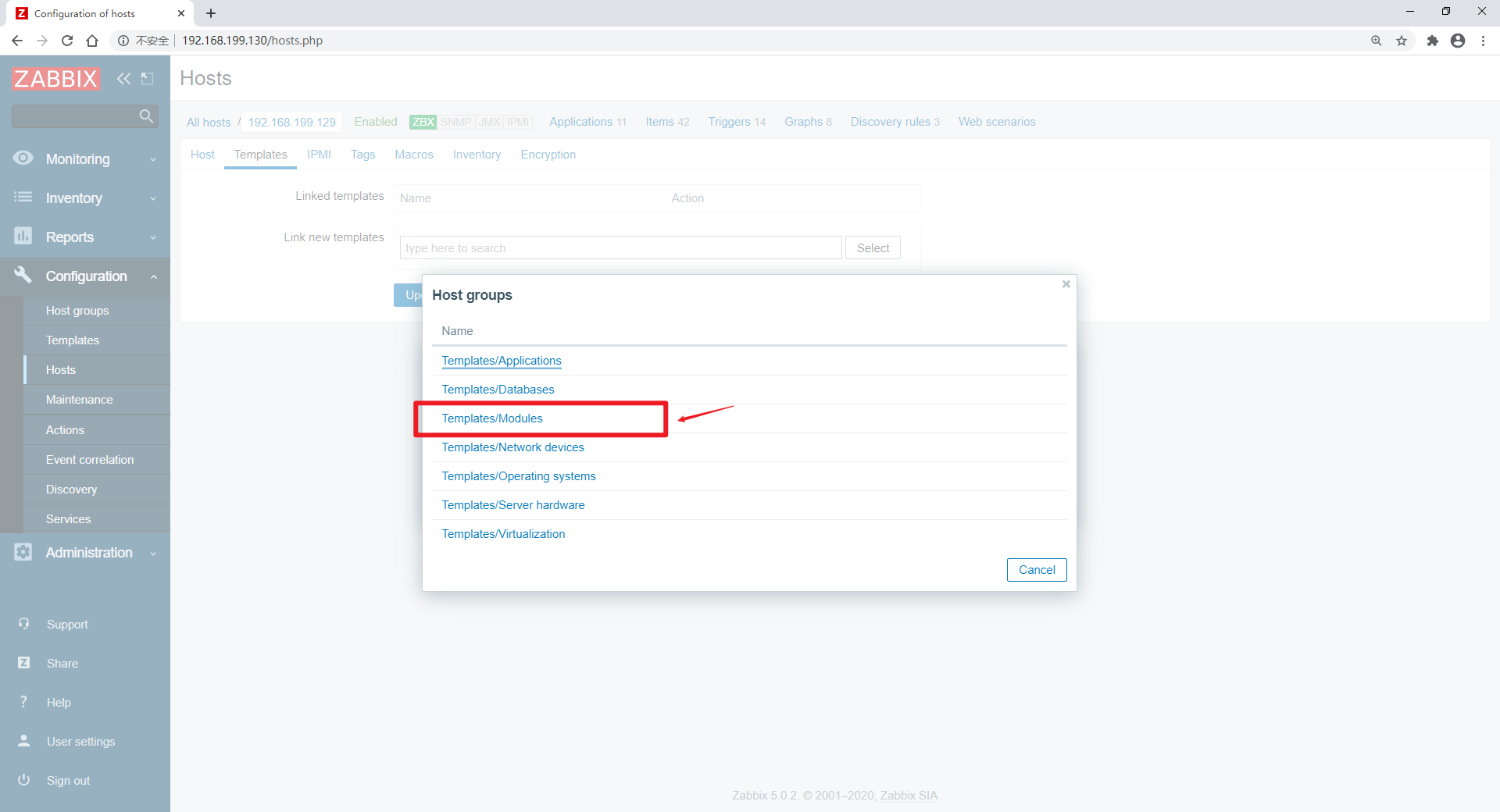
Task: Collapse the Configuration menu section
Action: click(85, 276)
